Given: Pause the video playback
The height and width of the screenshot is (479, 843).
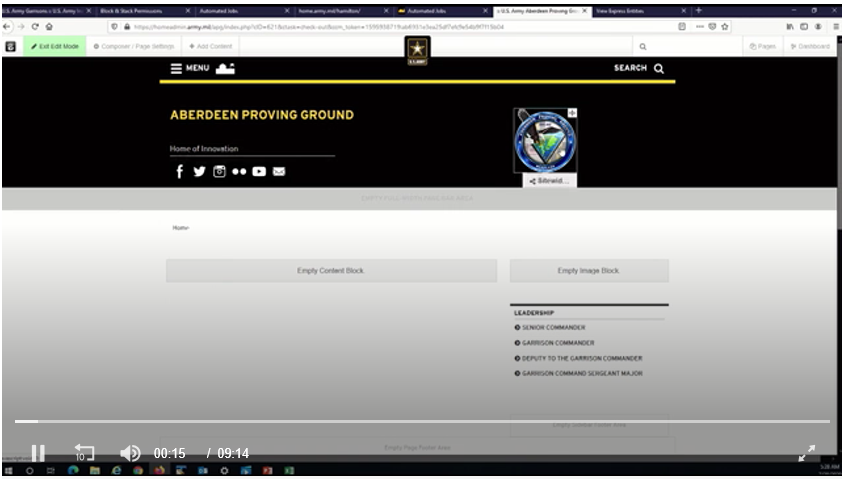Looking at the screenshot, I should coord(38,453).
